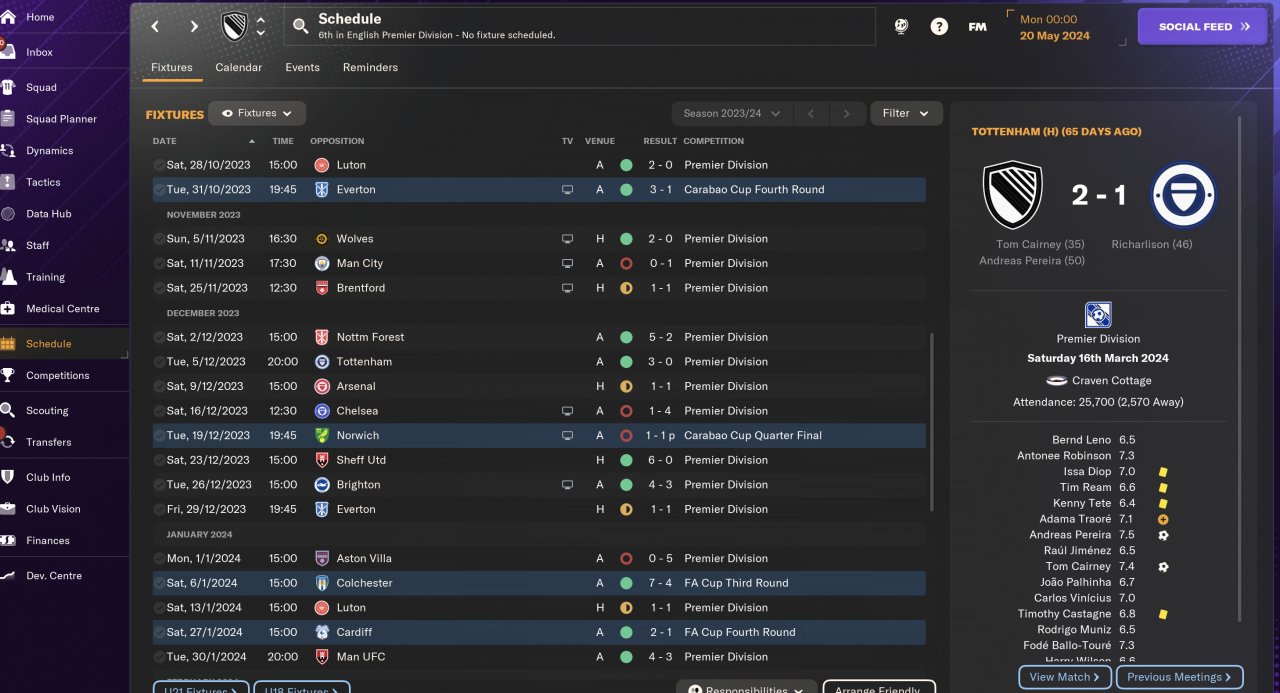Open the Transfers section icon
Screen dimensions: 1280x693
pyautogui.click(x=8, y=441)
